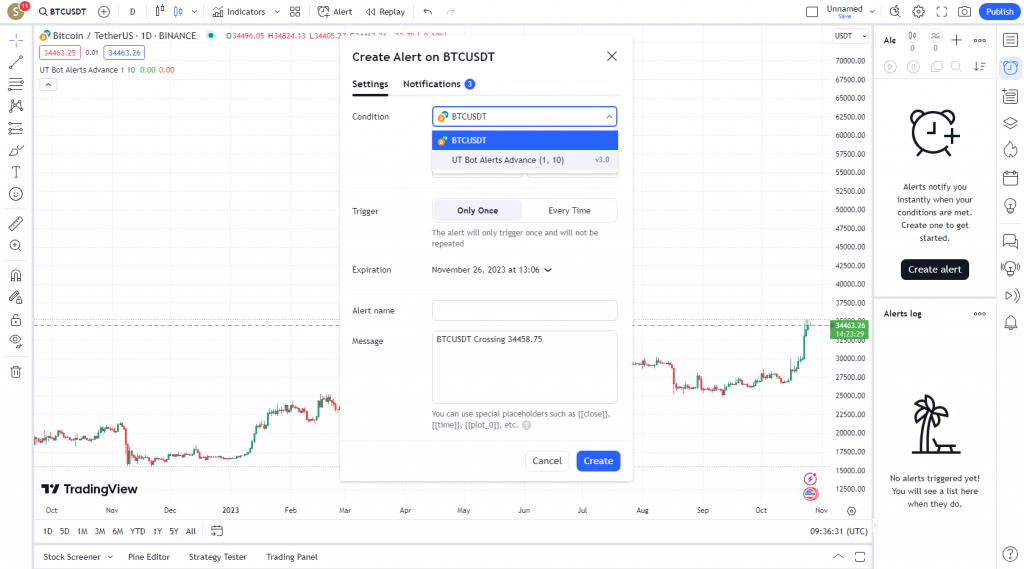Toggle stay in drawing mode

(16, 297)
